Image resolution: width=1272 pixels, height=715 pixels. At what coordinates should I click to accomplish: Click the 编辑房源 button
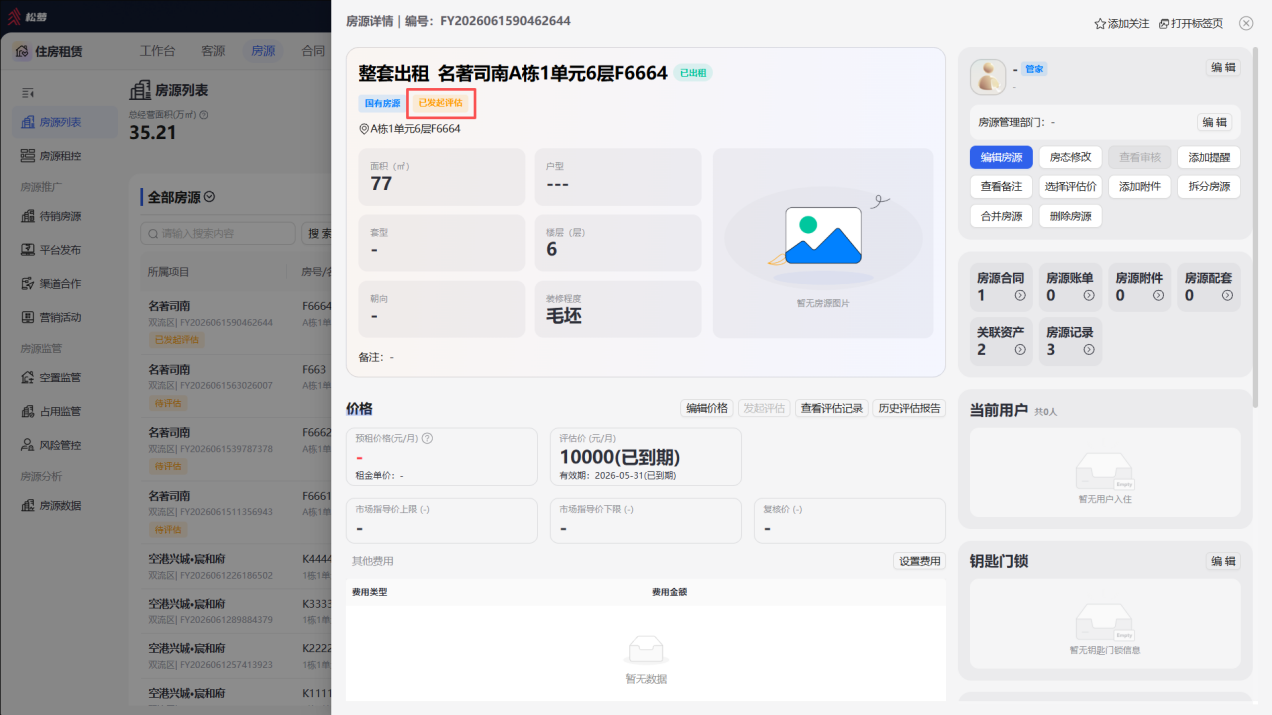click(x=1001, y=157)
